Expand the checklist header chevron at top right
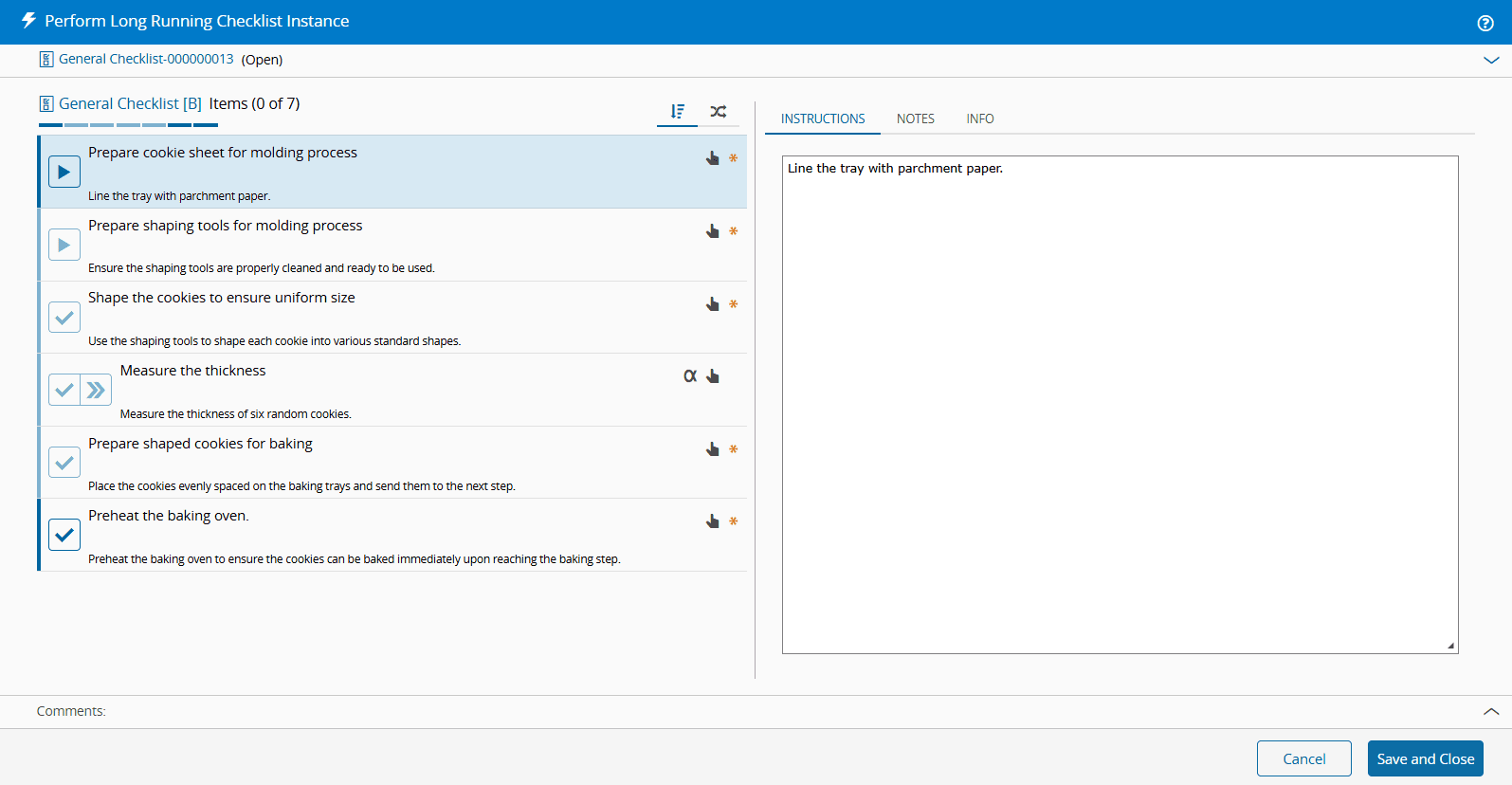Image resolution: width=1512 pixels, height=785 pixels. [x=1491, y=60]
